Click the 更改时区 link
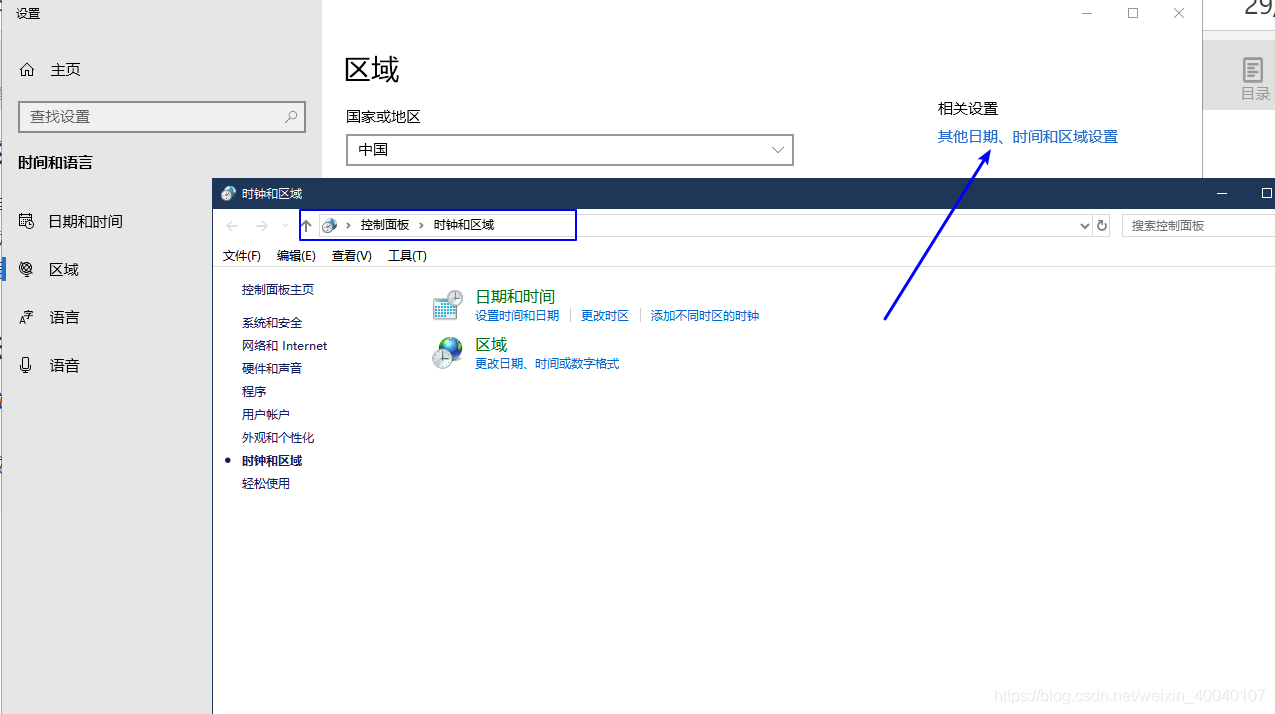Screen dimensions: 1275x714 (604, 315)
